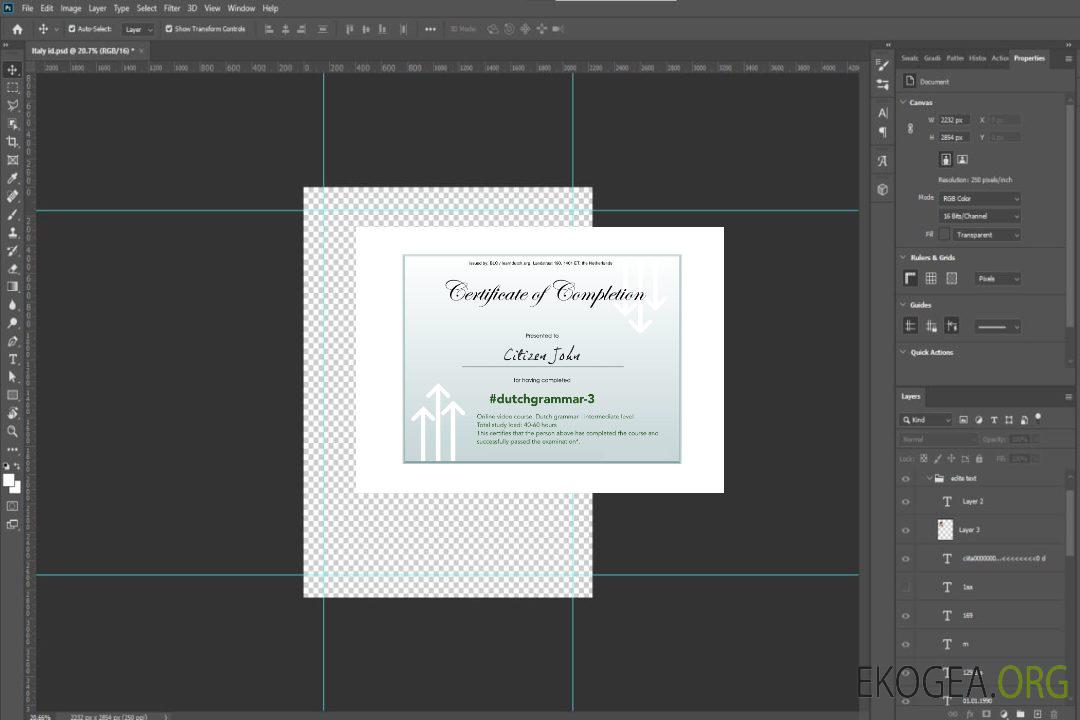
Task: Click the Home icon in options bar
Action: pyautogui.click(x=17, y=29)
